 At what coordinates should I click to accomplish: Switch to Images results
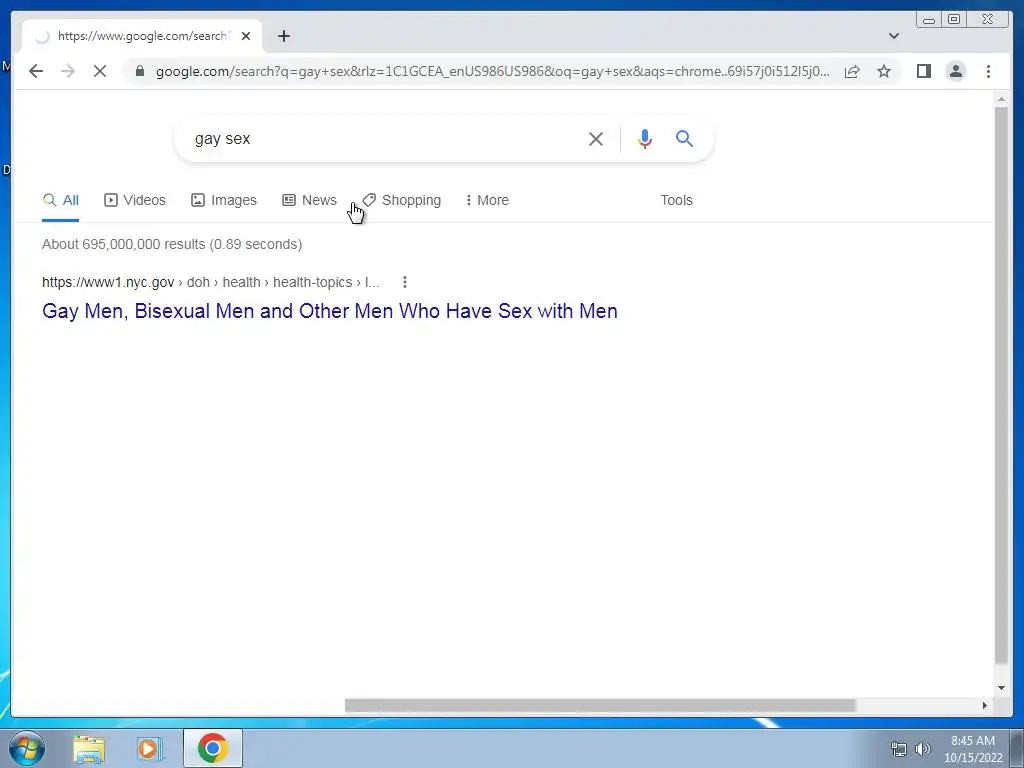click(x=224, y=200)
